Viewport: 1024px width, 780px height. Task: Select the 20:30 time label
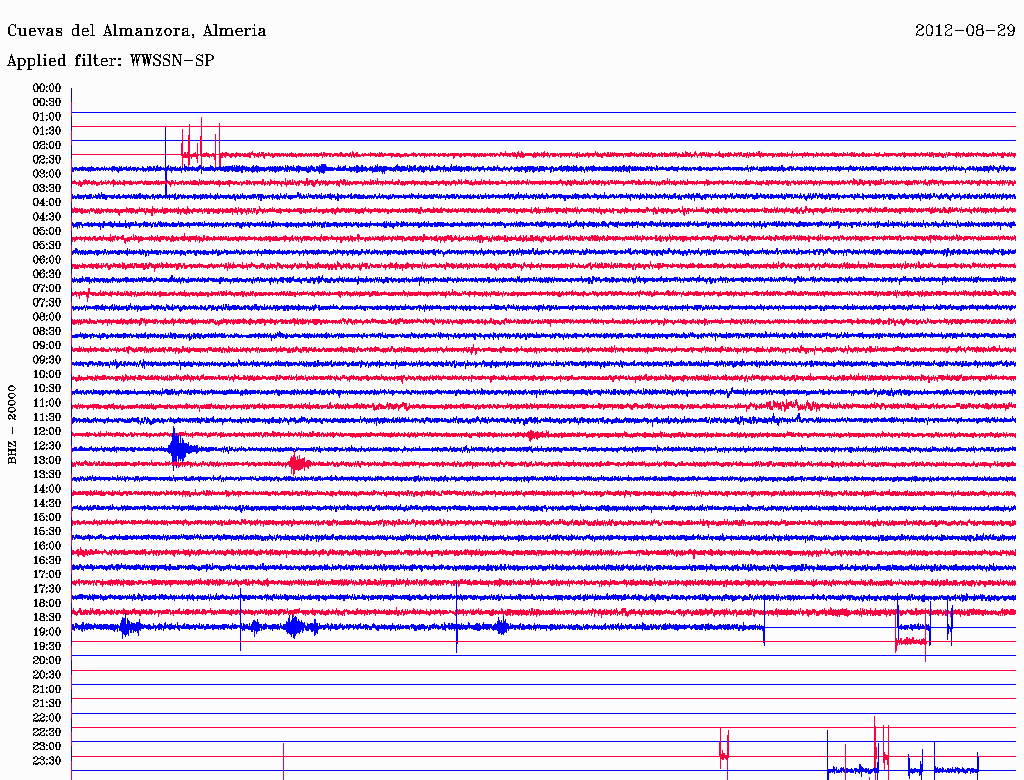click(47, 675)
